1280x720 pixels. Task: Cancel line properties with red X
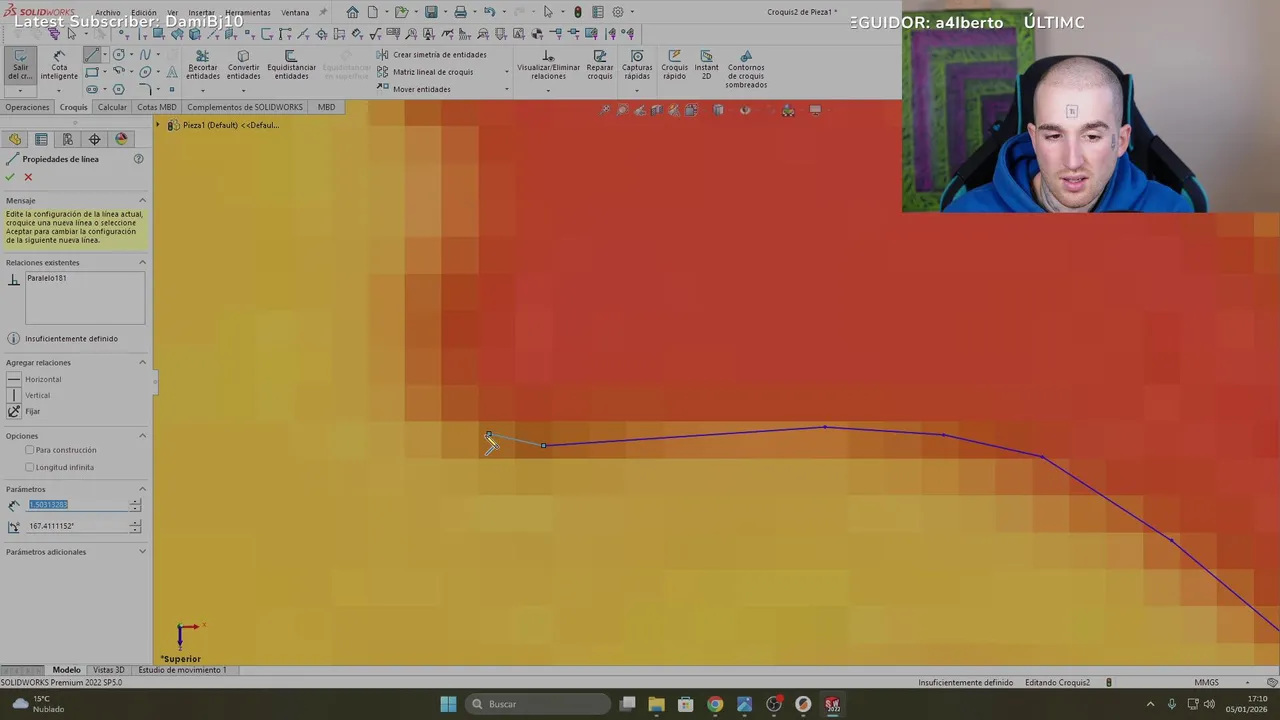(x=28, y=177)
